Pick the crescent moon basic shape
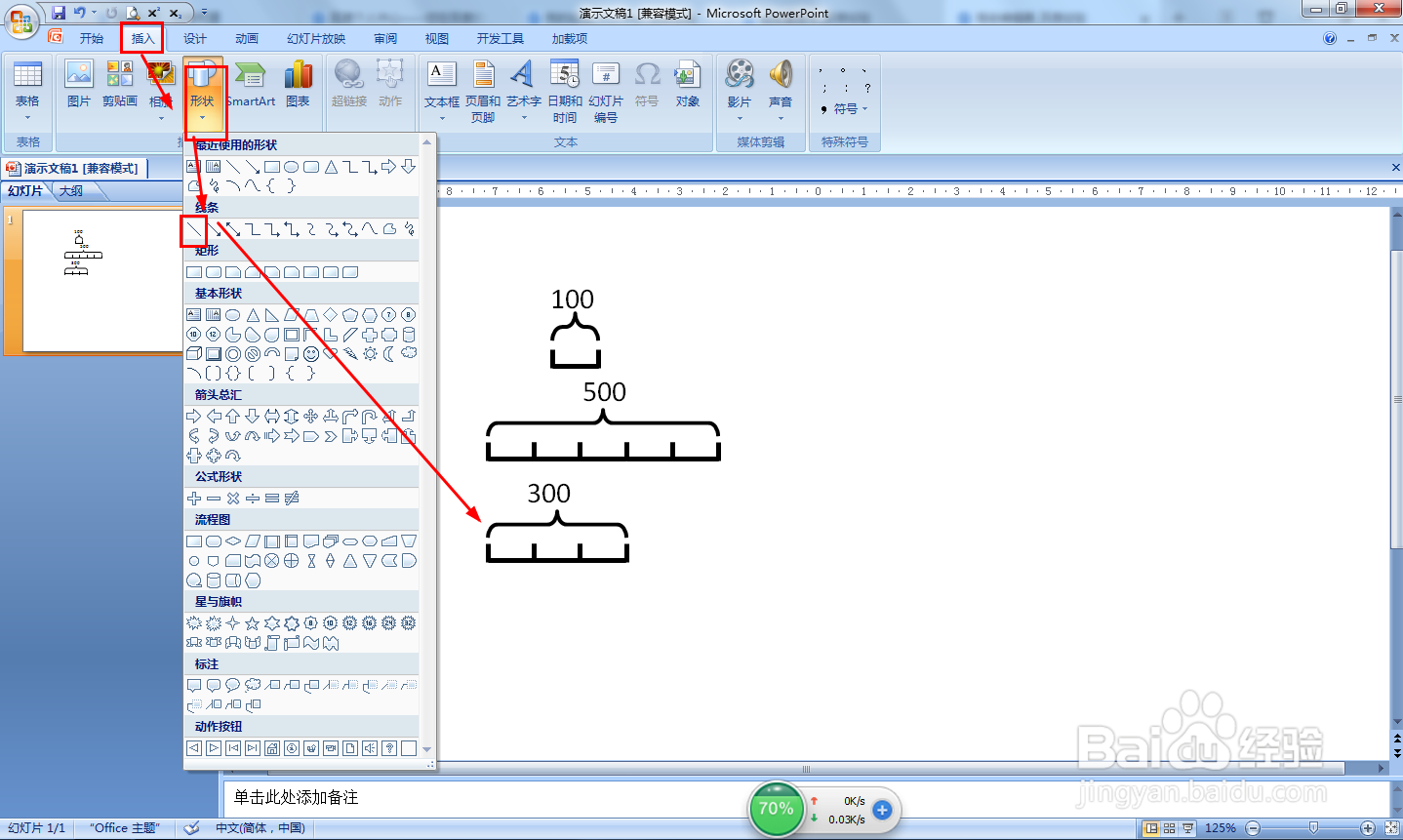The height and width of the screenshot is (840, 1403). (x=389, y=354)
